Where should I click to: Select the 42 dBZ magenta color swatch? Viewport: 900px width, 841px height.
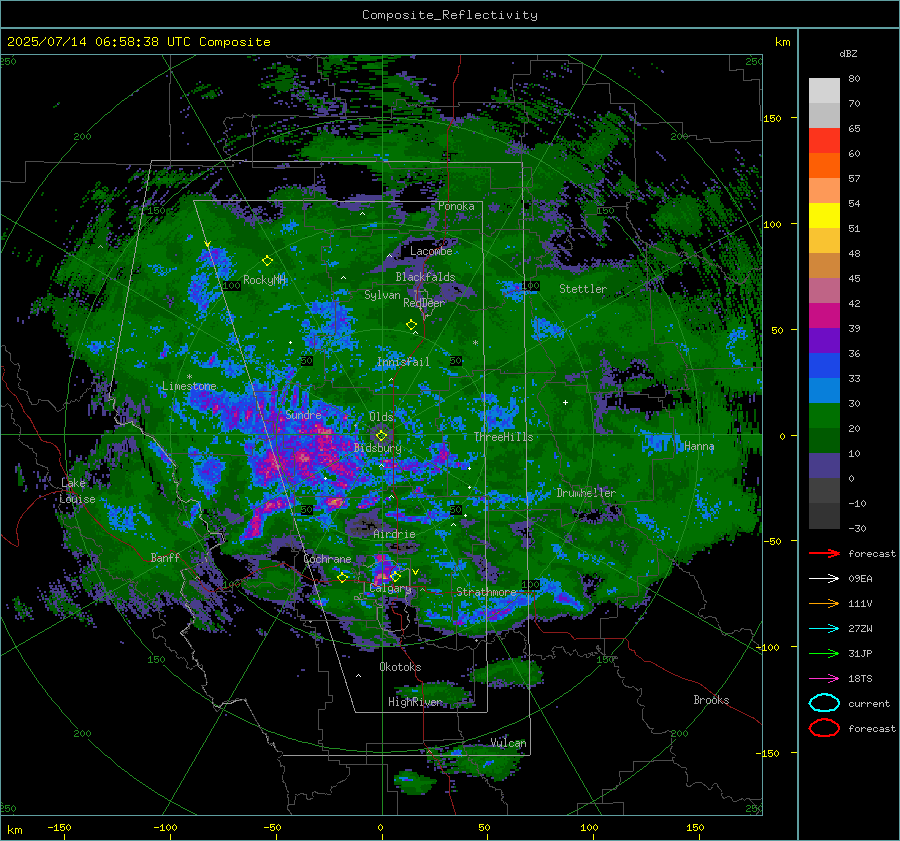[824, 315]
